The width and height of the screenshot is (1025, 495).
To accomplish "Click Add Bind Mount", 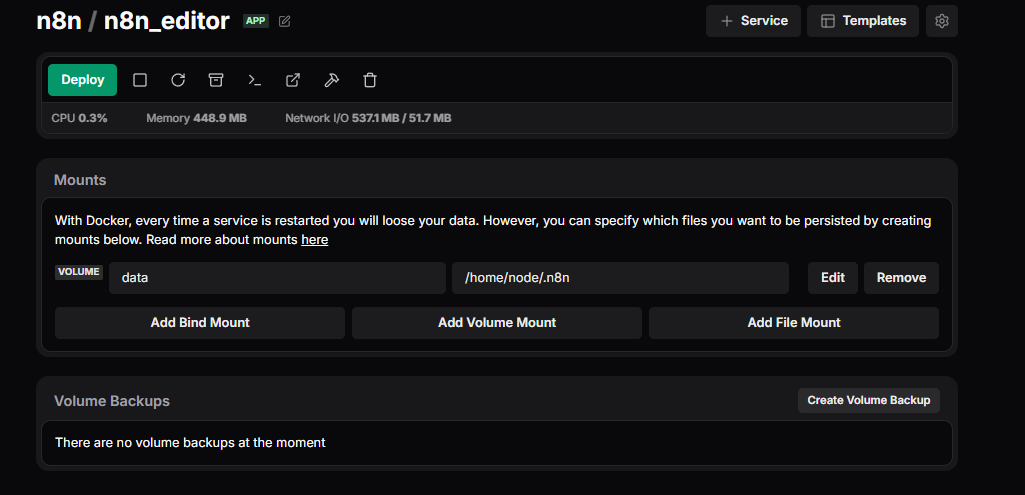I will click(x=200, y=323).
